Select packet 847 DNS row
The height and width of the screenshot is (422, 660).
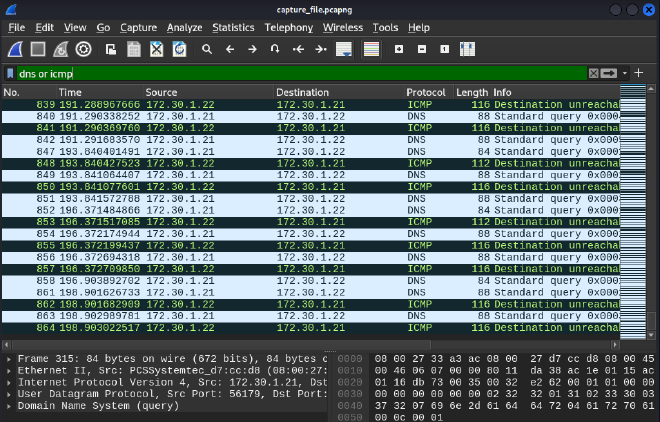tap(311, 151)
